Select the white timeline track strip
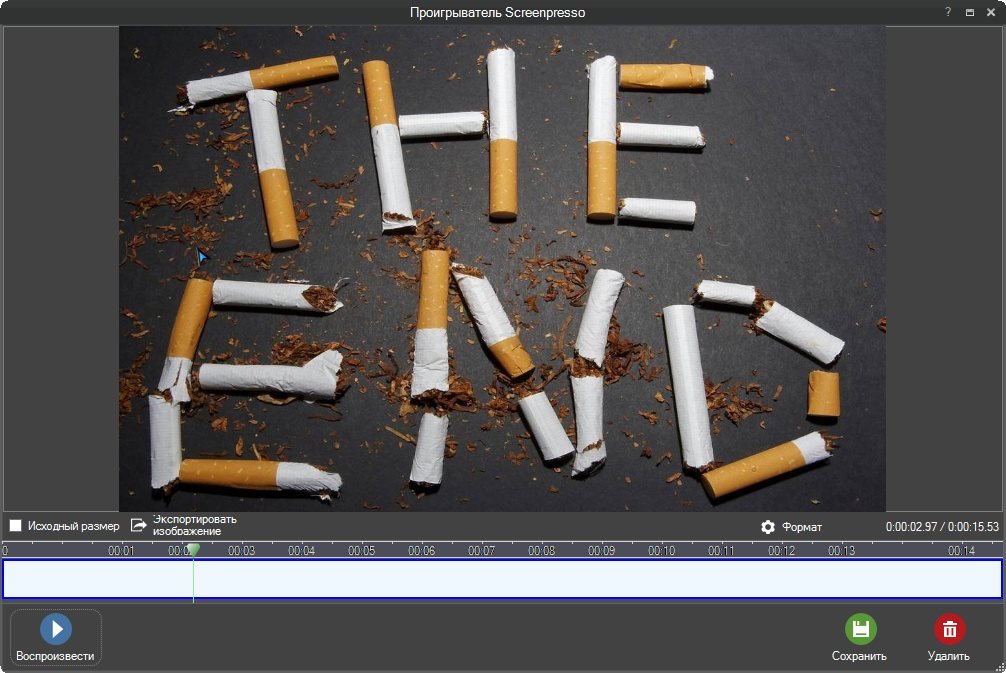 [x=502, y=579]
